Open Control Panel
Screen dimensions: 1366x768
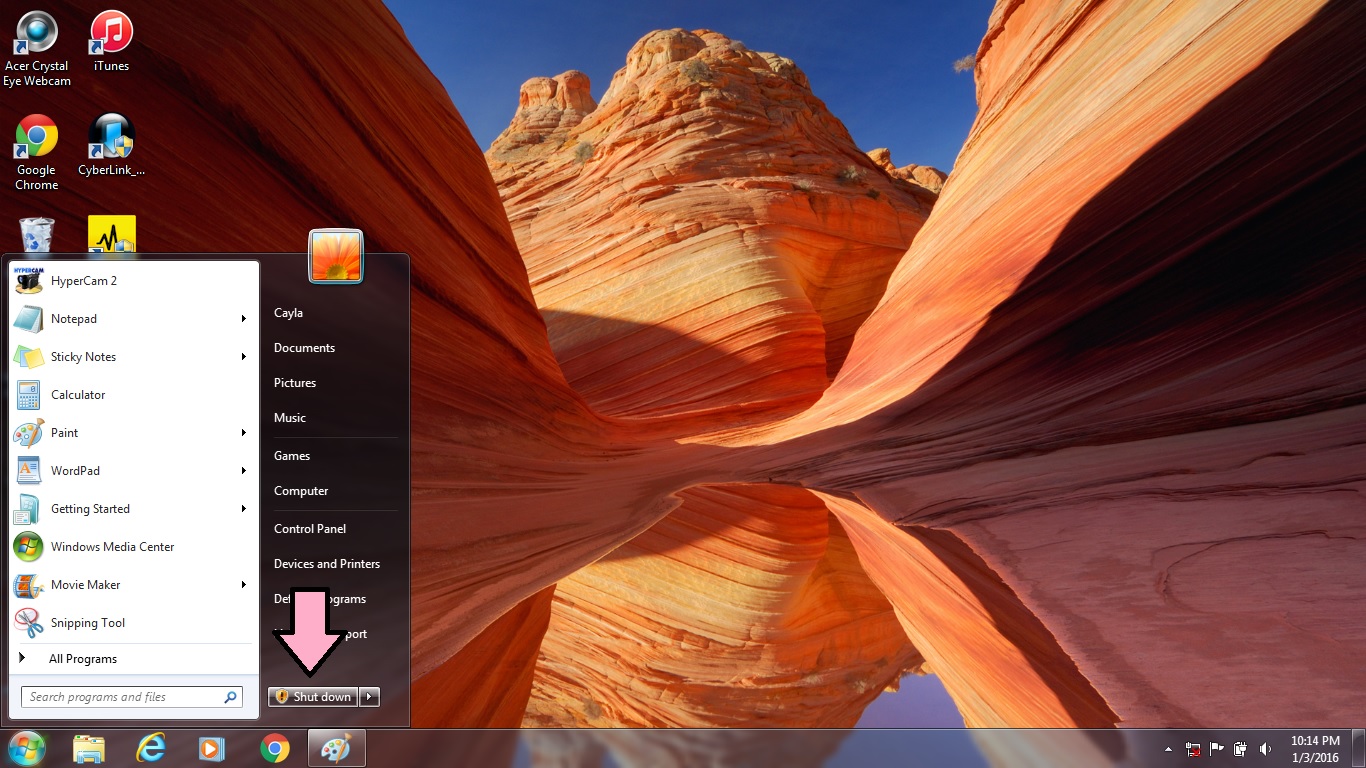[310, 529]
